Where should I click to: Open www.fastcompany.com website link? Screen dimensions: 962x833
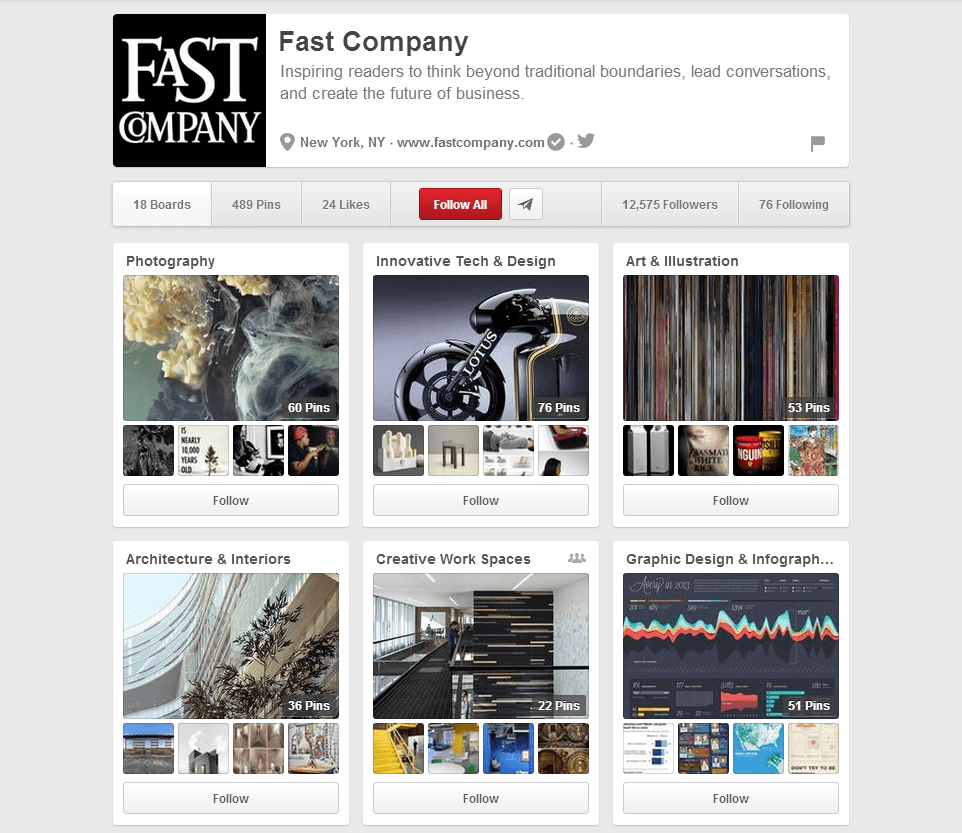pyautogui.click(x=471, y=142)
